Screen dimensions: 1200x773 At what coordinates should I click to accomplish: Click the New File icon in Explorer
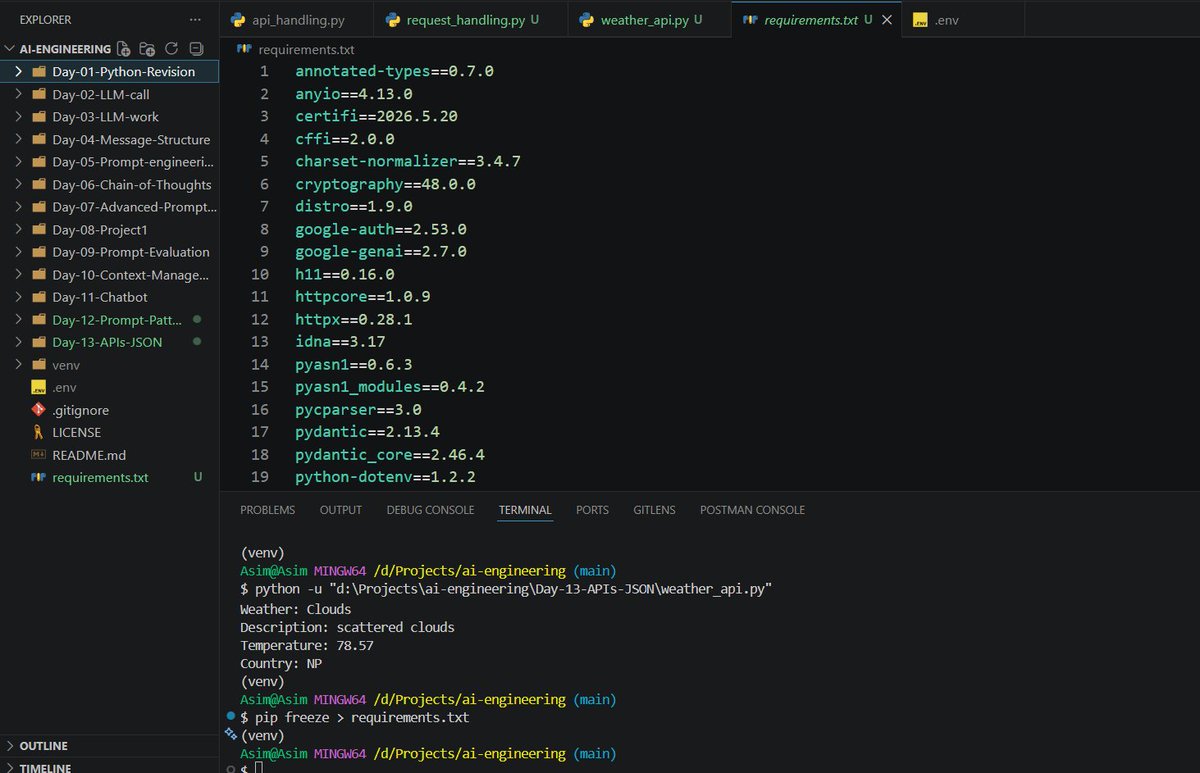(123, 48)
